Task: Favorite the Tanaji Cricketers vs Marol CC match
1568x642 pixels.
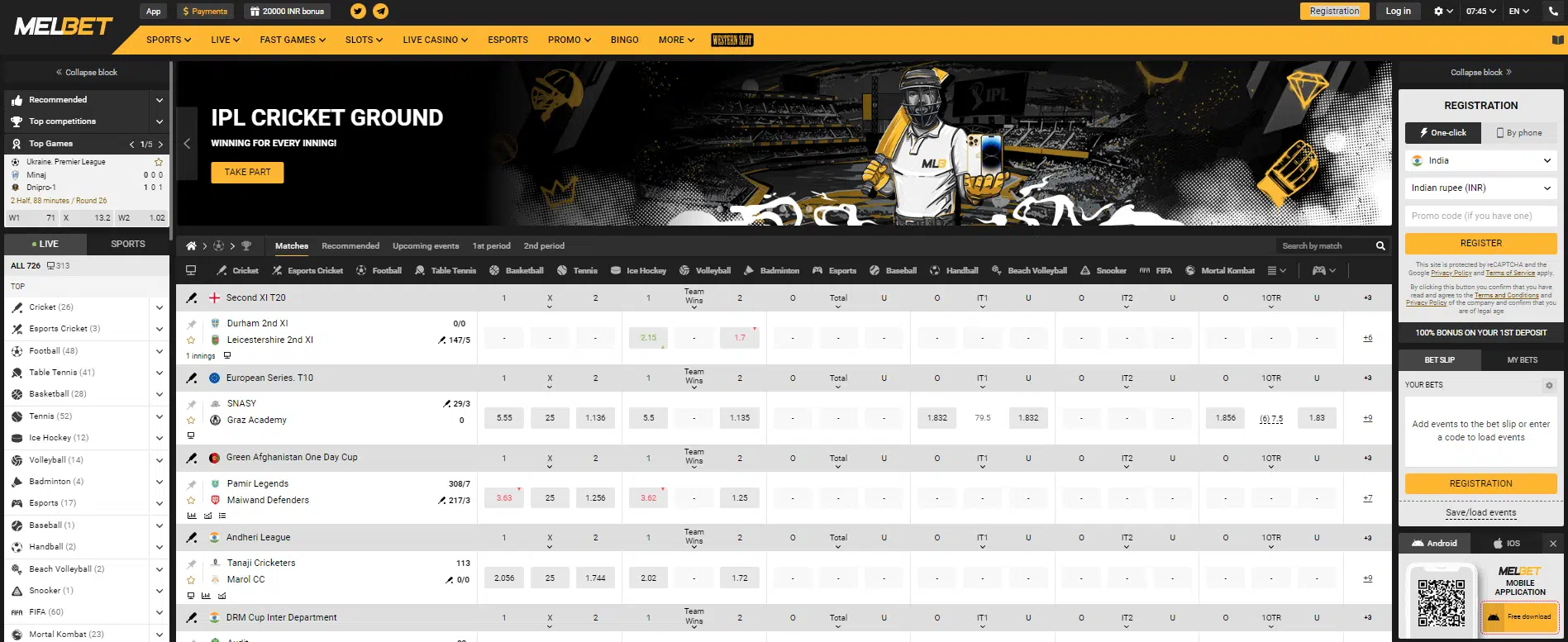Action: coord(192,579)
